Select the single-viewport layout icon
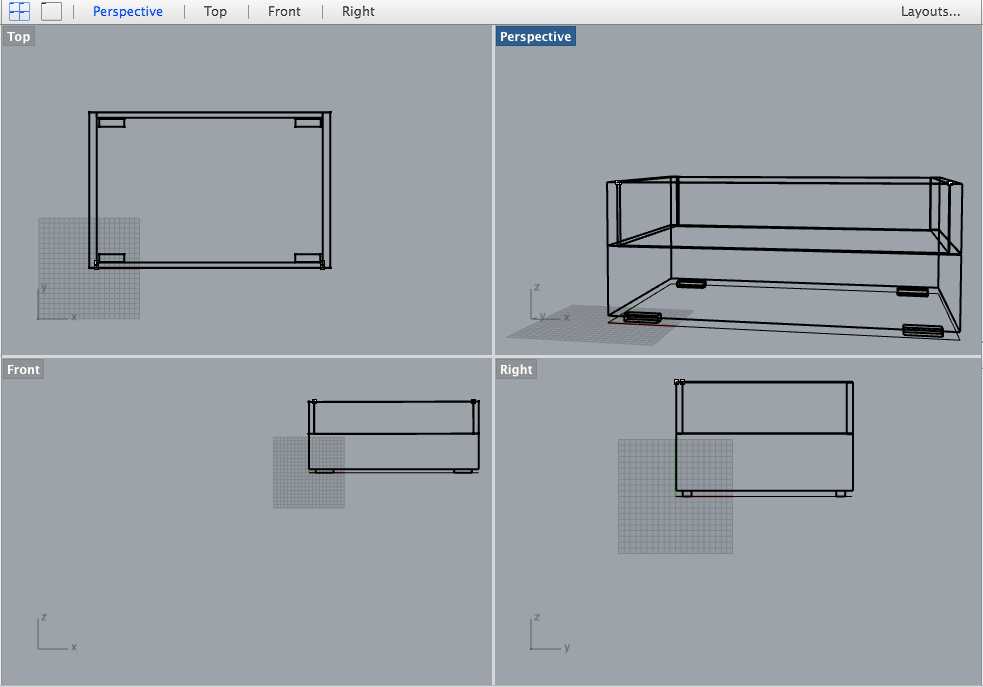 point(51,11)
